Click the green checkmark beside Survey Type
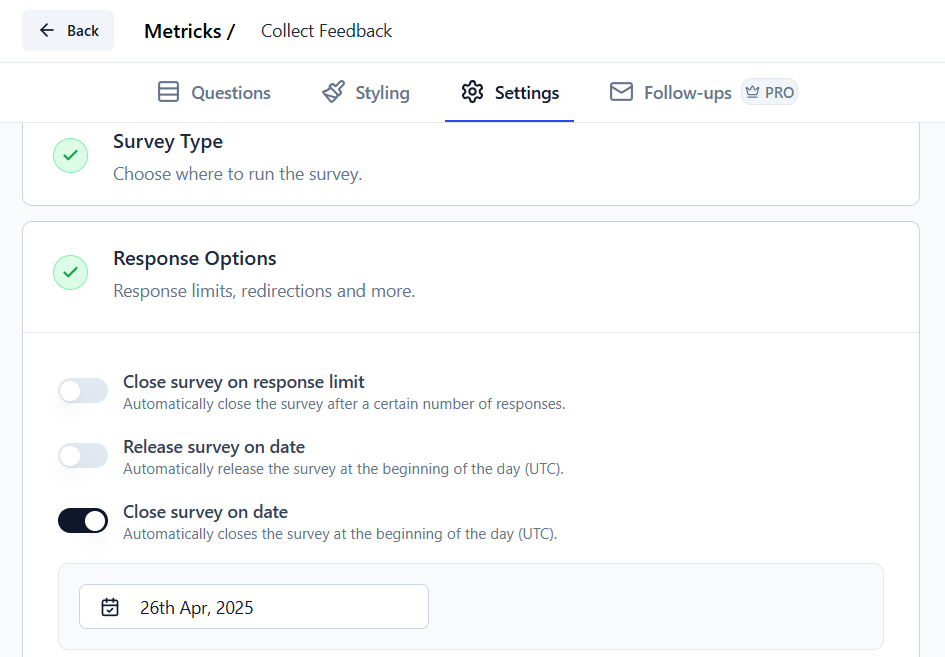This screenshot has width=945, height=657. 70,155
